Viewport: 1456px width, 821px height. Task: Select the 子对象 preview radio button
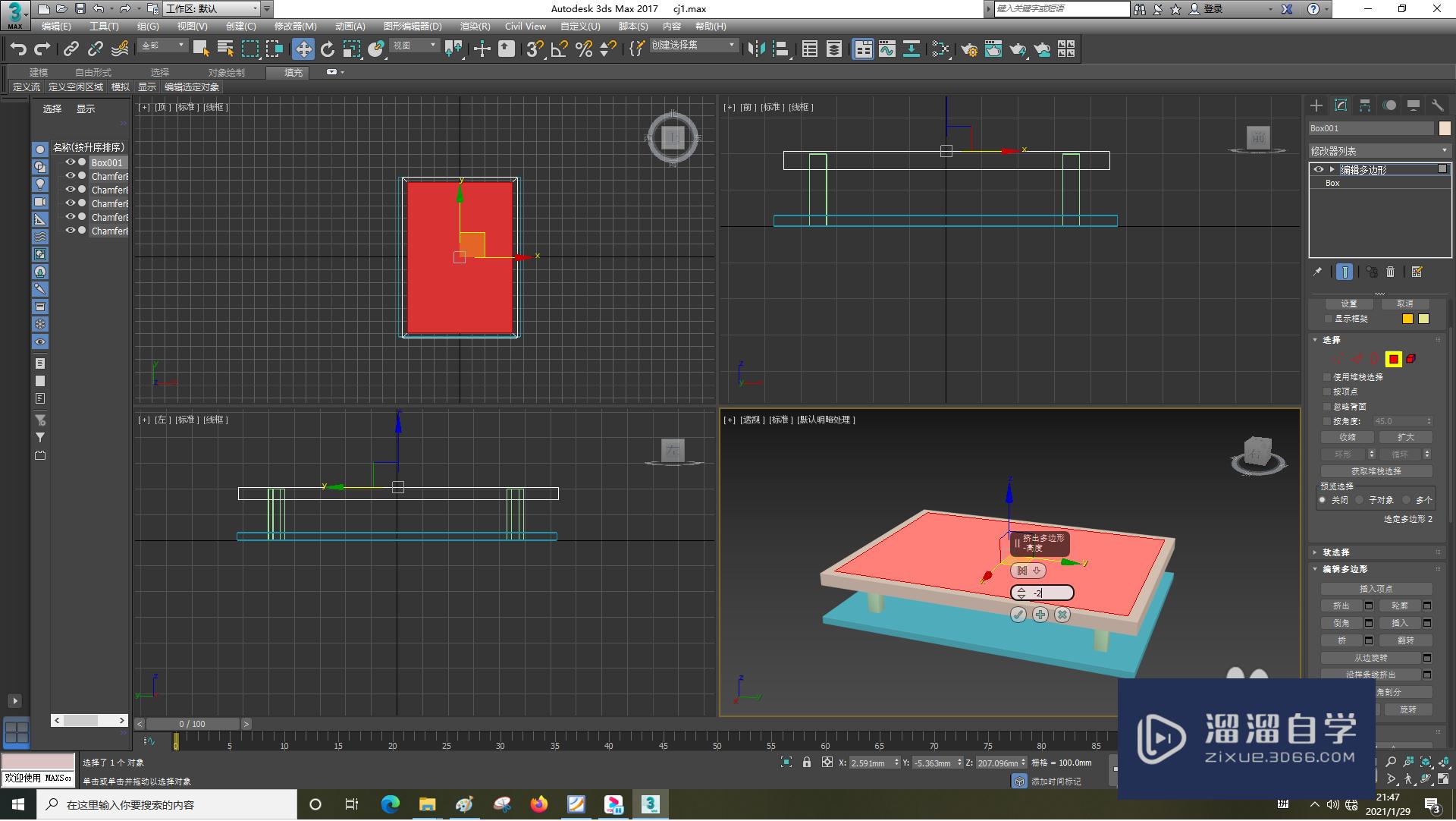[x=1360, y=500]
